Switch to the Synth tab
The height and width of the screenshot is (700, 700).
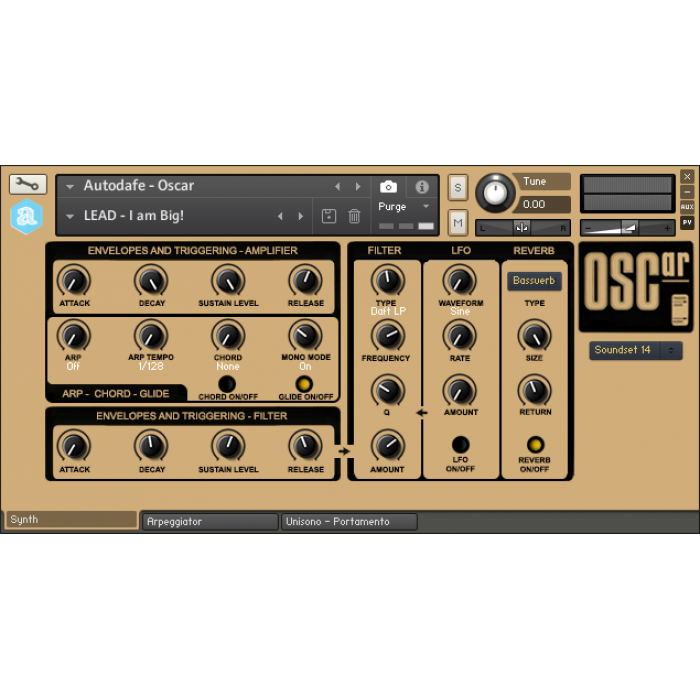coord(71,520)
